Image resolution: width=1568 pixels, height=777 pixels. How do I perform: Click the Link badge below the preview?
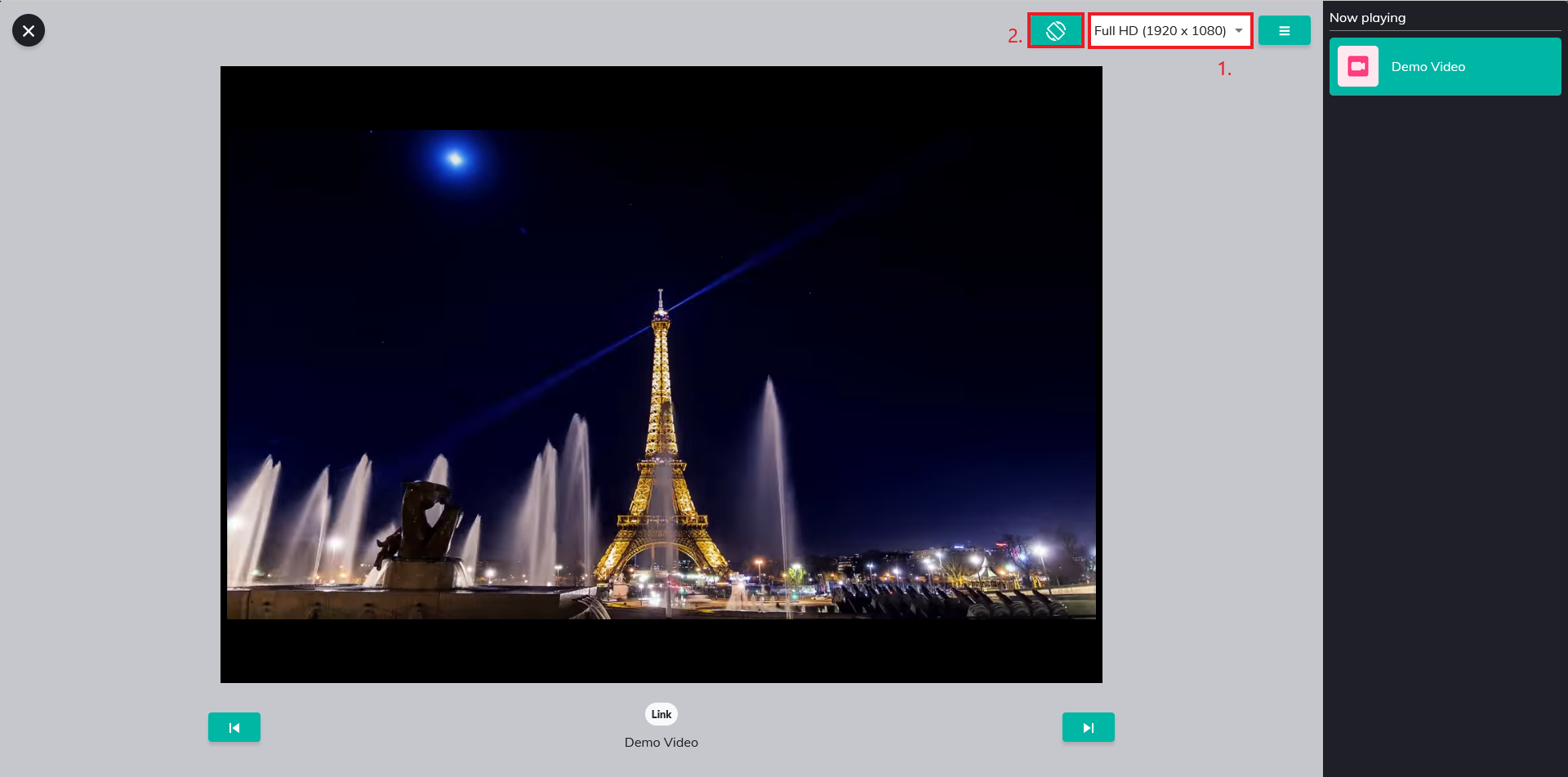point(661,714)
